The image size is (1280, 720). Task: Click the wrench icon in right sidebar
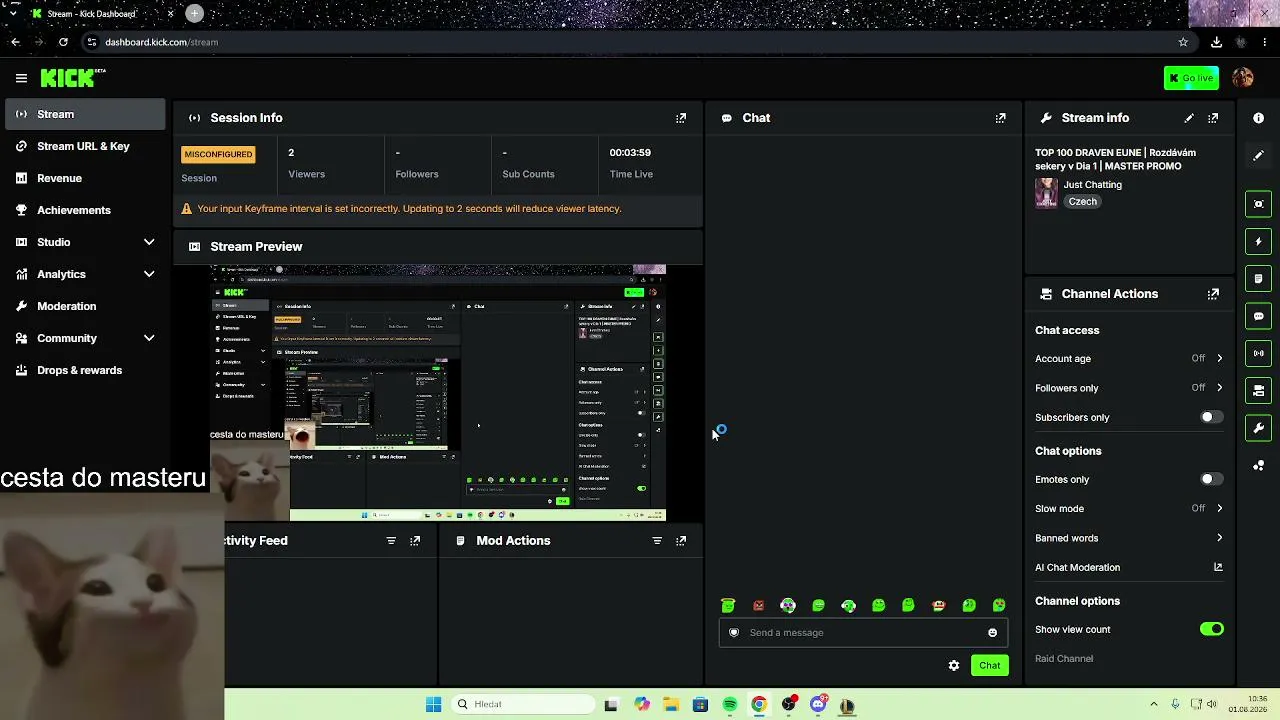pos(1258,428)
